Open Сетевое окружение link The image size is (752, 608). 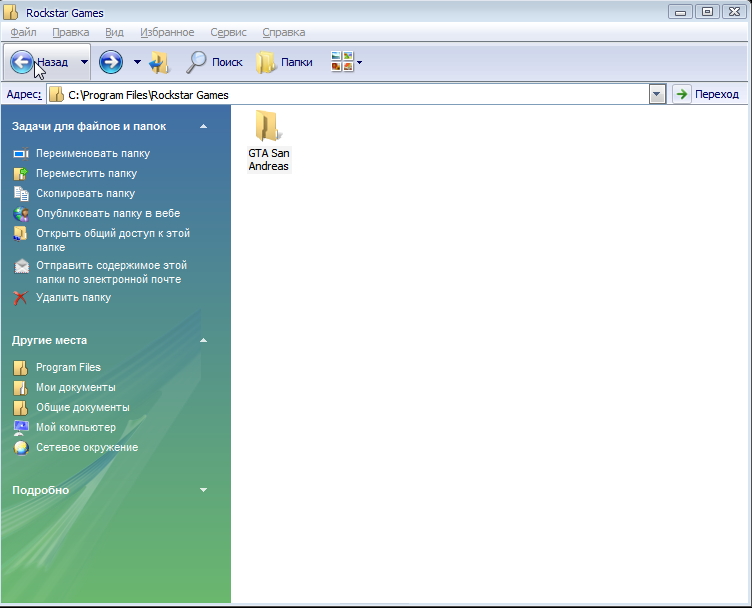87,447
